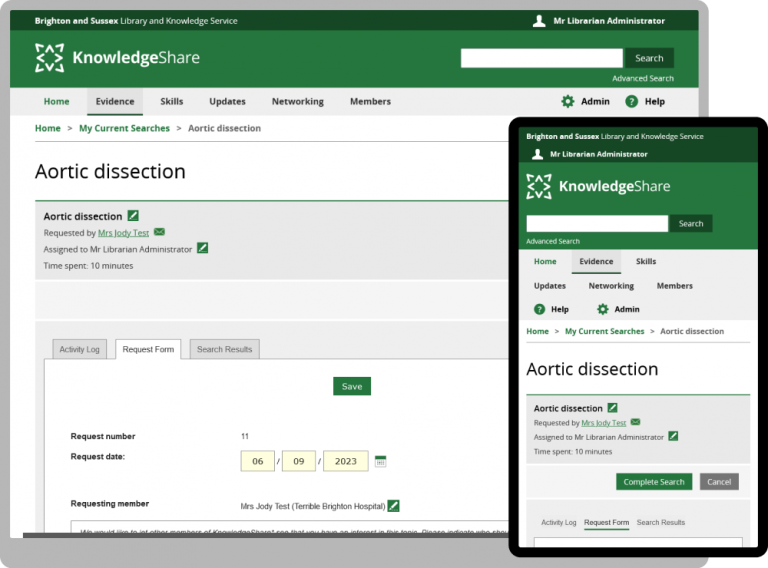Switch to the Activity Log tab on desktop
Viewport: 768px width, 568px height.
coord(79,349)
